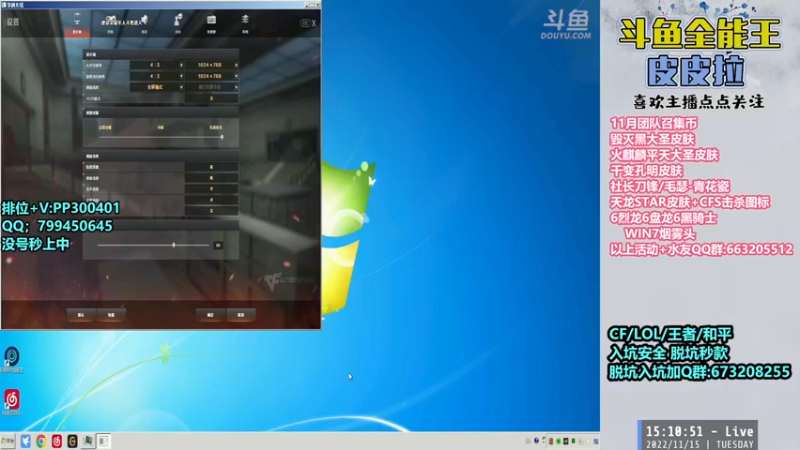Open the black G taskbar icon
This screenshot has width=800, height=450.
[x=72, y=441]
